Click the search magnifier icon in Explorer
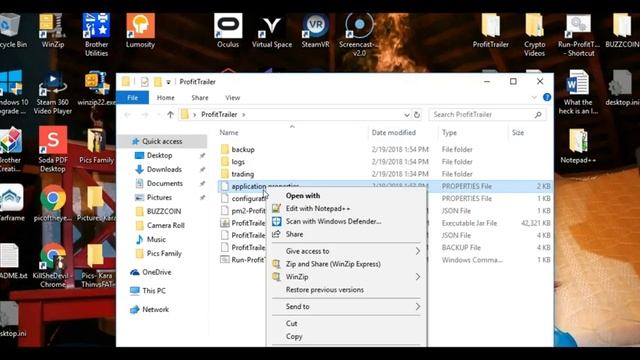The image size is (640, 360). point(538,115)
